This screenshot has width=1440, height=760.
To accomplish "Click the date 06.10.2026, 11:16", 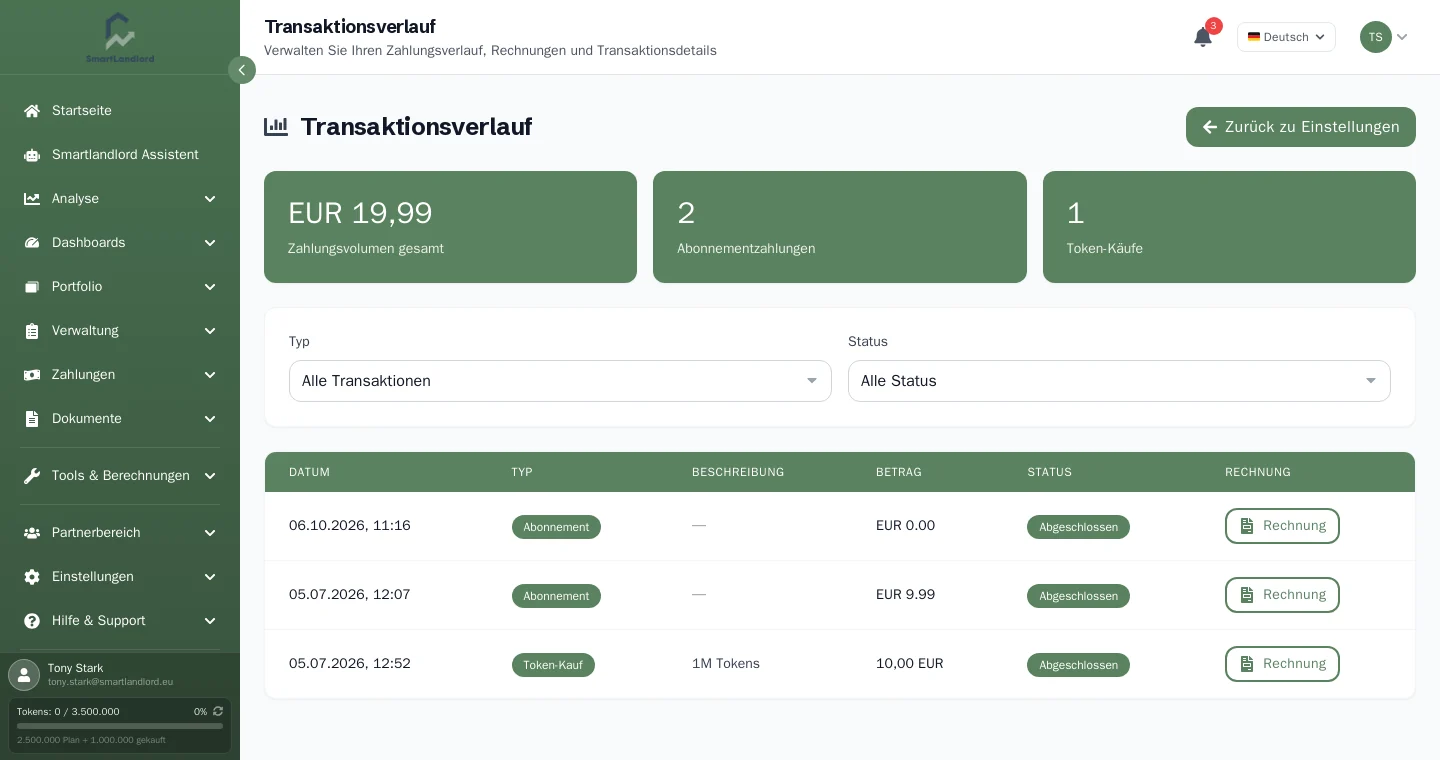I will coord(350,526).
